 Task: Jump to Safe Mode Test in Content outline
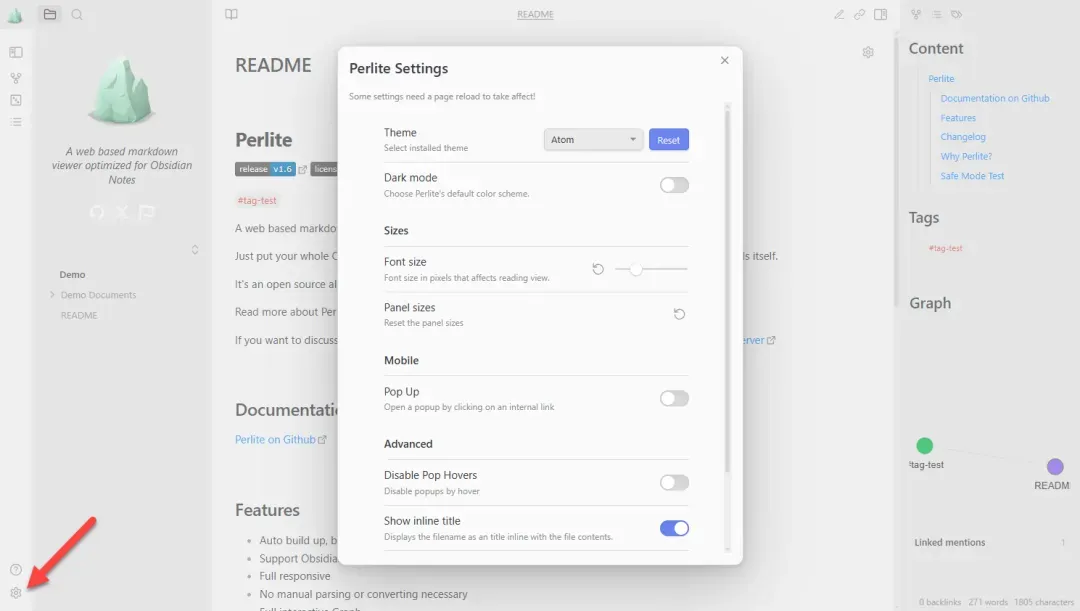(972, 176)
